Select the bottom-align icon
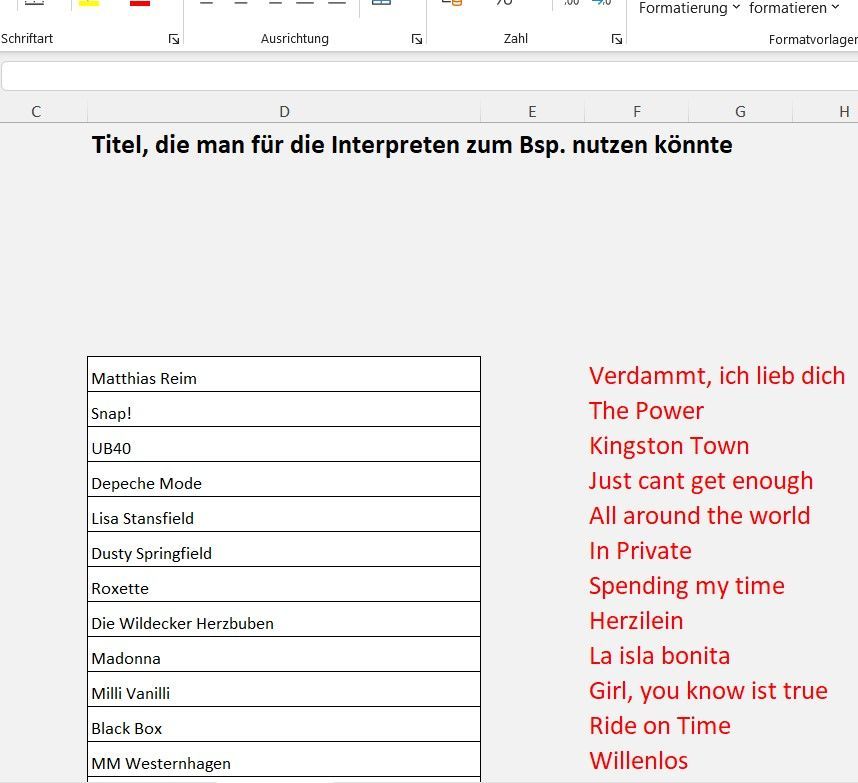Image resolution: width=858 pixels, height=783 pixels. point(275,1)
